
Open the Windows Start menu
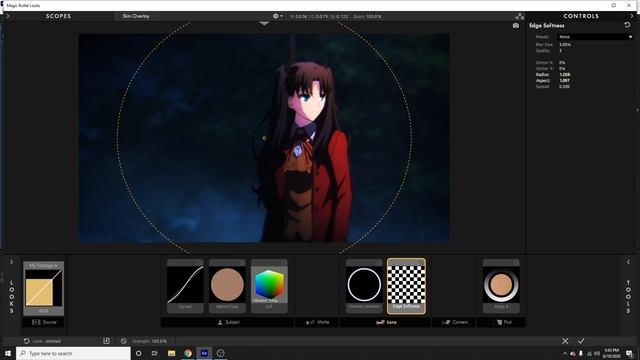tap(8, 353)
